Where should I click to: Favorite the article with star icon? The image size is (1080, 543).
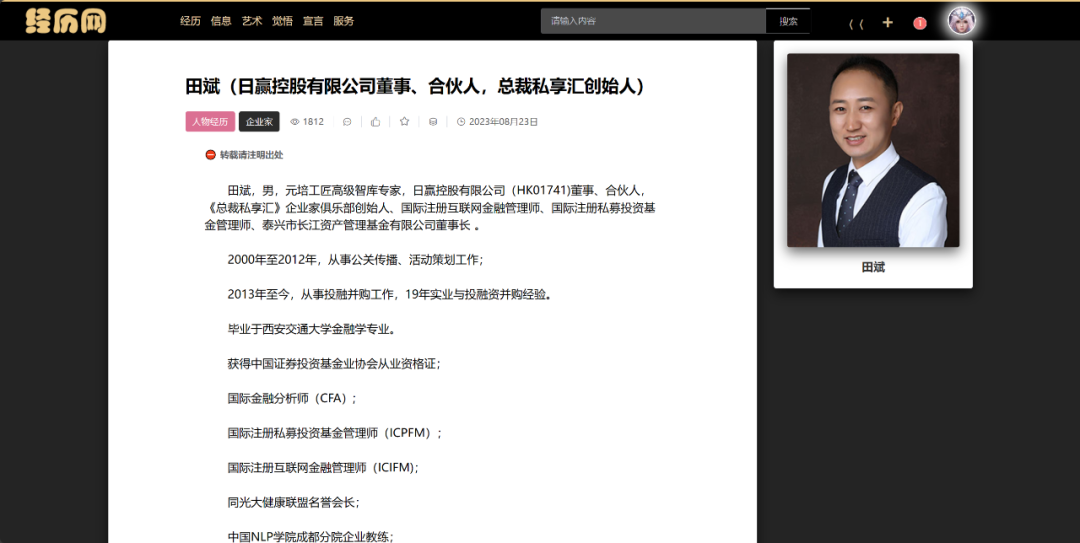404,121
